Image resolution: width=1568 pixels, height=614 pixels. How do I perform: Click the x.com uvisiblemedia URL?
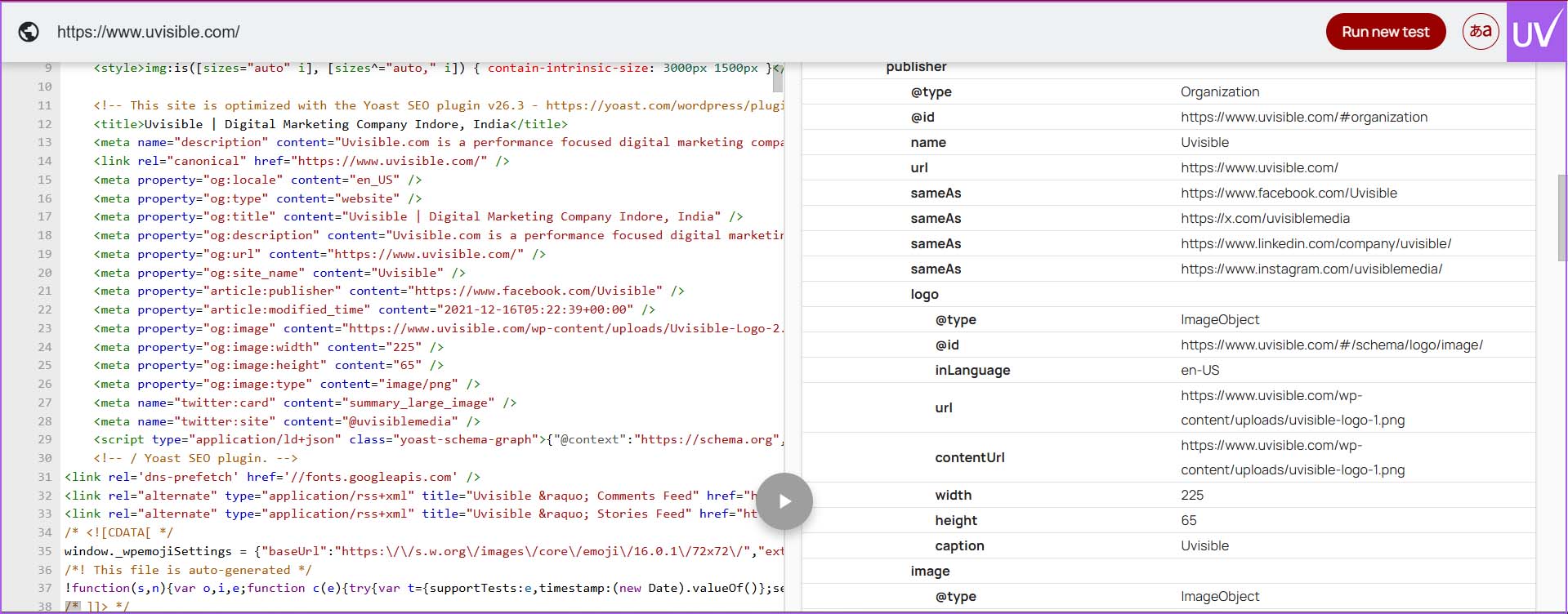pos(1264,218)
